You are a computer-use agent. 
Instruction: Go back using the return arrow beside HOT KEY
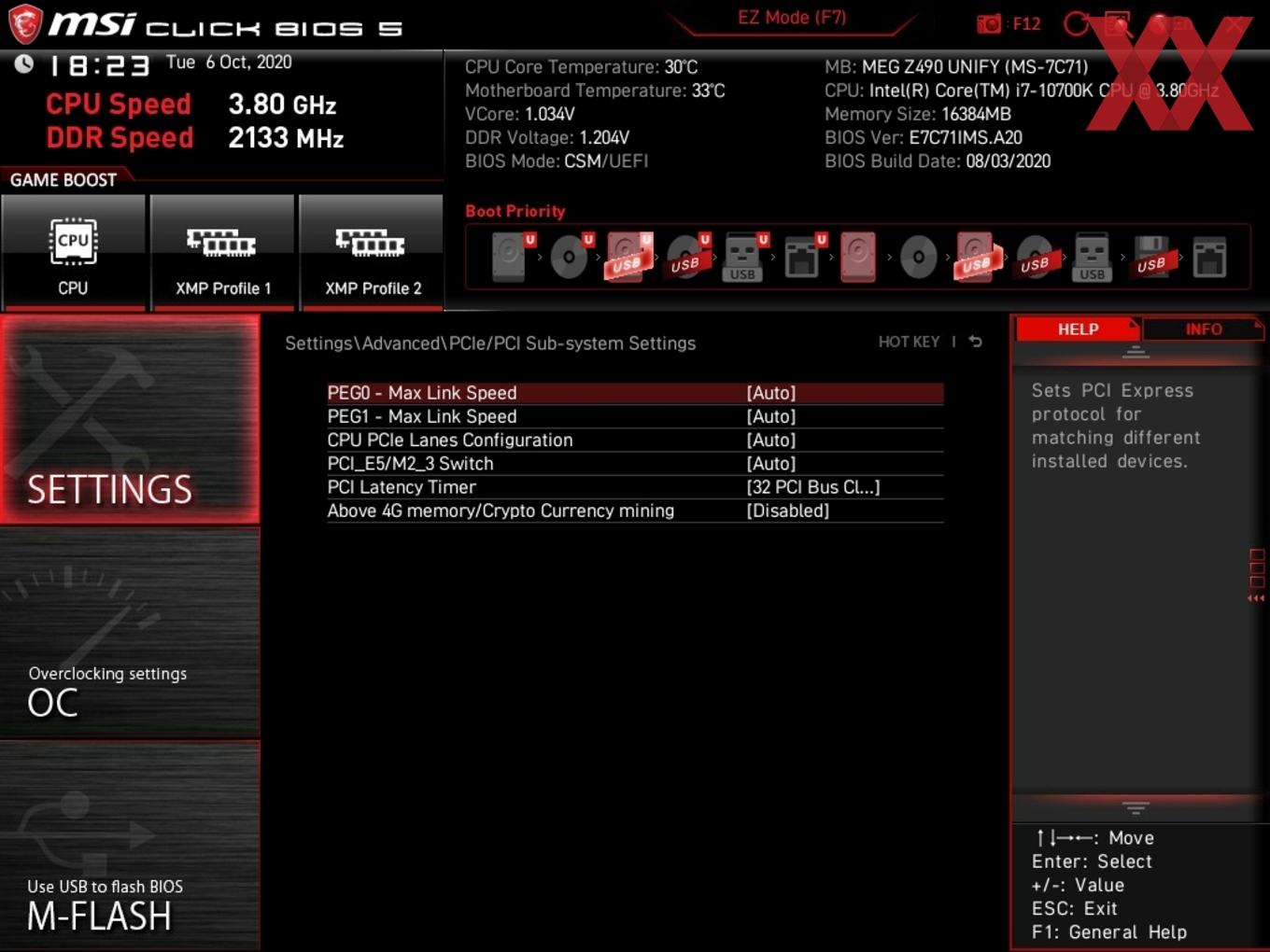[x=975, y=342]
